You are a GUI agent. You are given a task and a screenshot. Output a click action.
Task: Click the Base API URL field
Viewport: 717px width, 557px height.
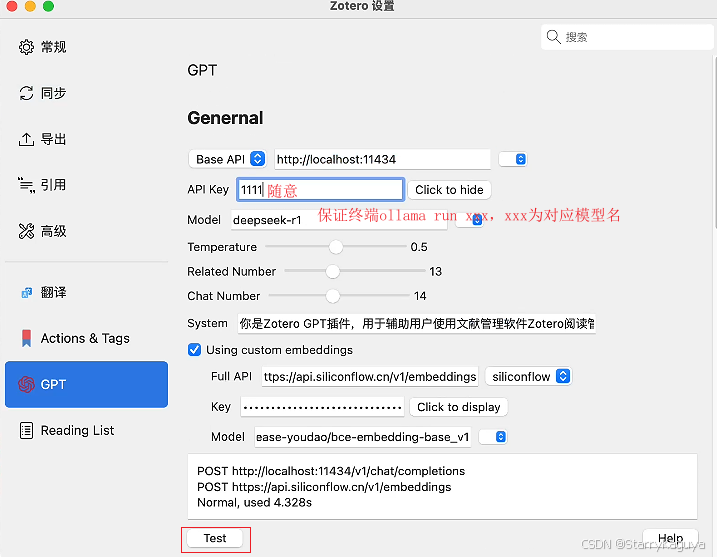click(x=382, y=159)
